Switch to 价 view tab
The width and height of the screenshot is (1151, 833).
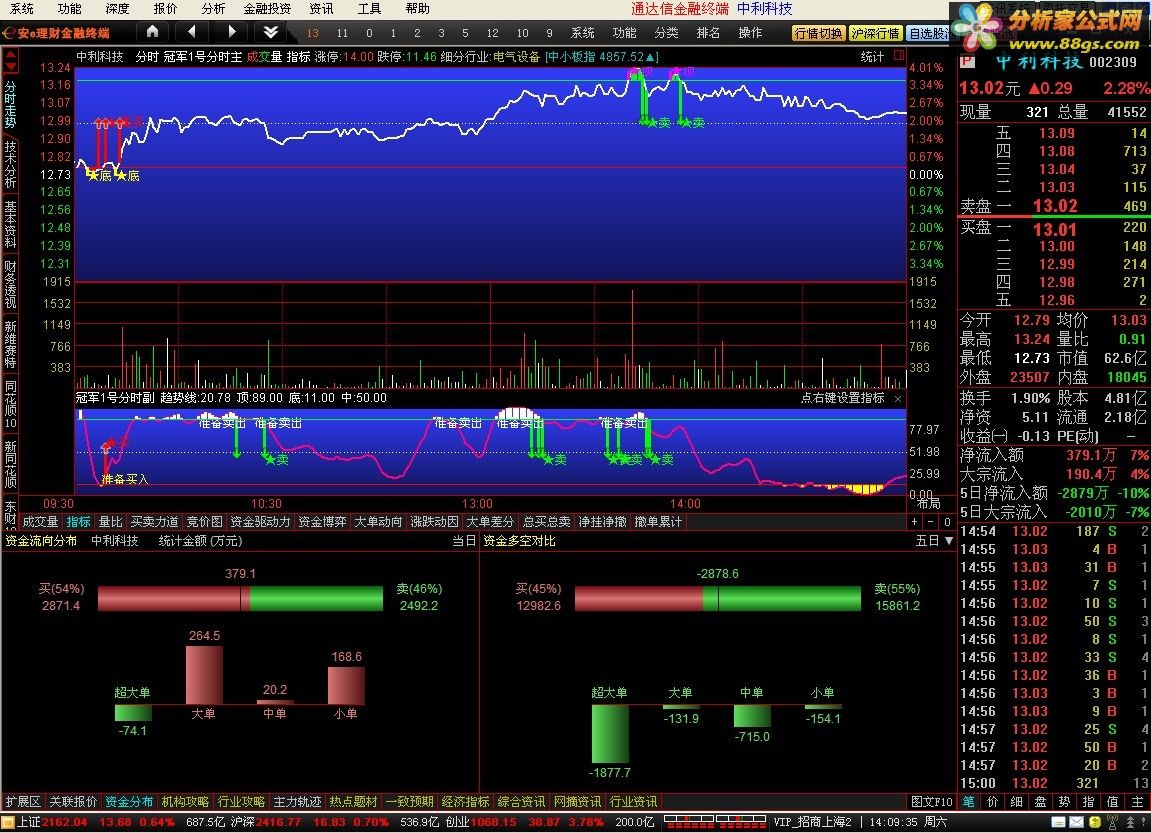[992, 802]
